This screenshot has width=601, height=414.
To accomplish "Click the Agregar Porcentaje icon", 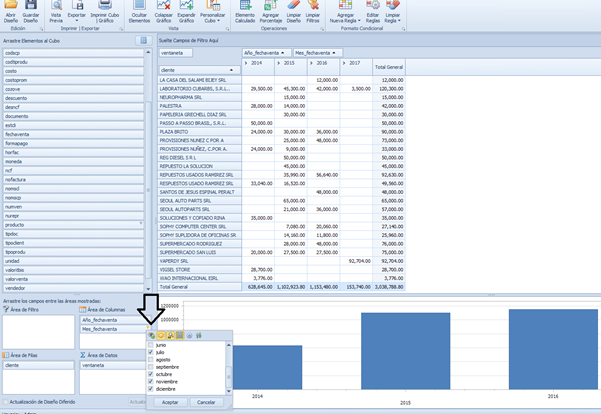I will click(271, 10).
